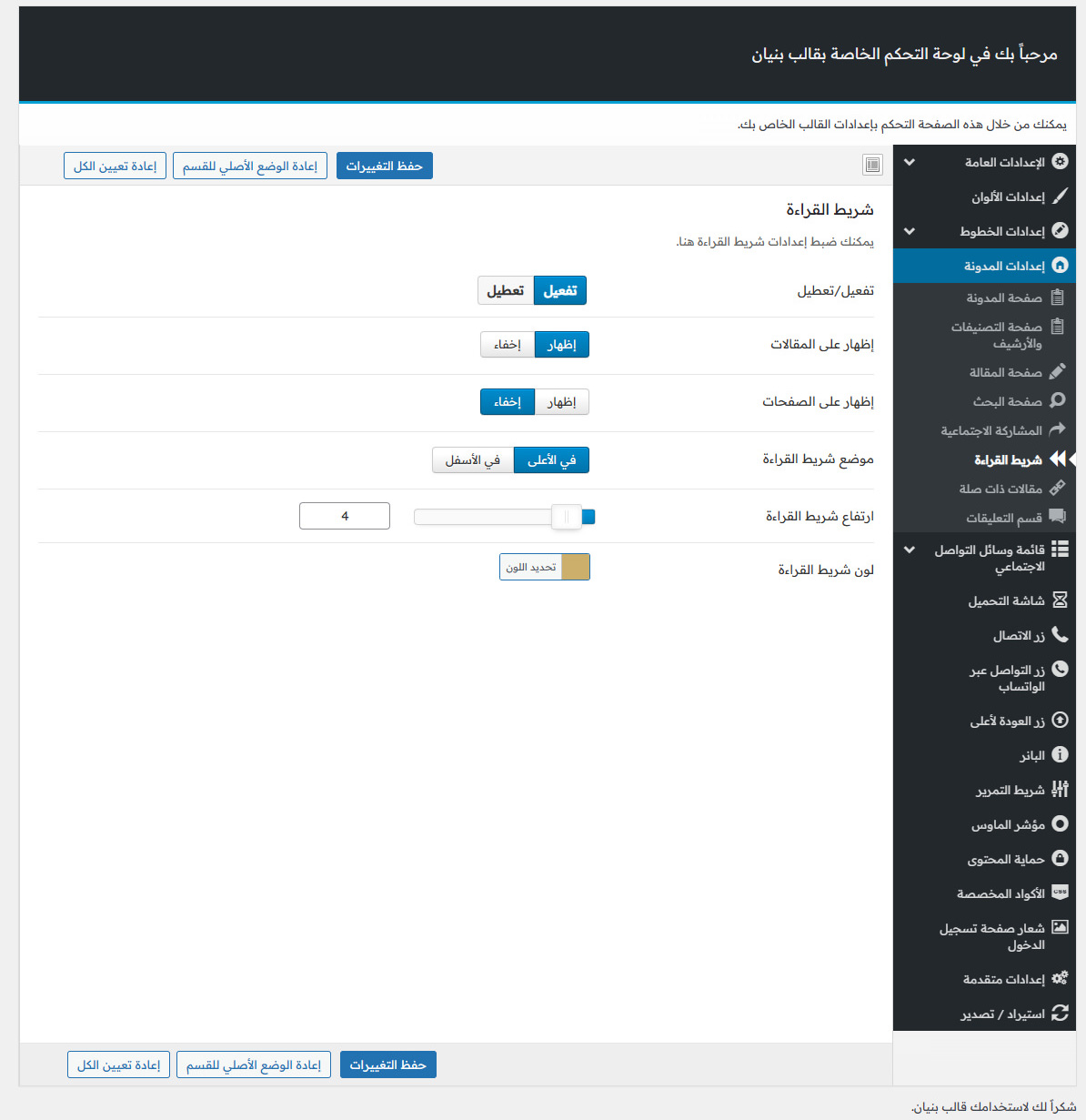The height and width of the screenshot is (1120, 1086).
Task: Expand the الإعدادات العامة section arrow
Action: point(910,162)
